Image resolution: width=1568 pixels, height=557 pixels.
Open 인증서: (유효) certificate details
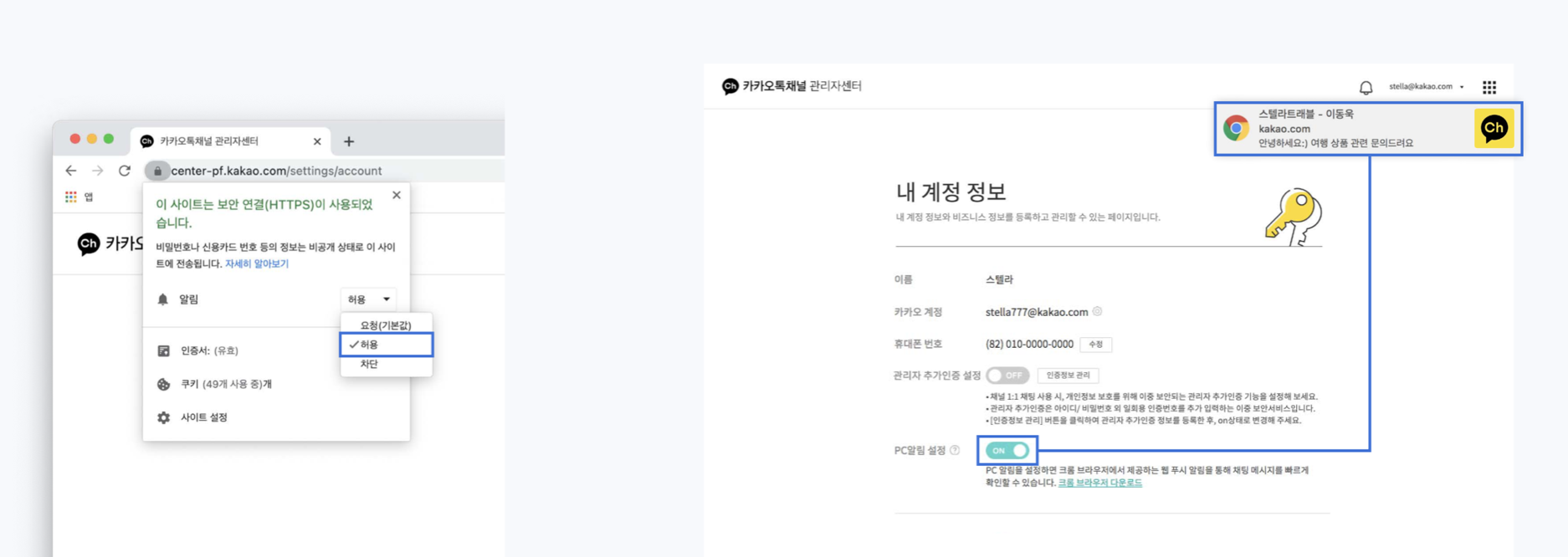[x=209, y=350]
